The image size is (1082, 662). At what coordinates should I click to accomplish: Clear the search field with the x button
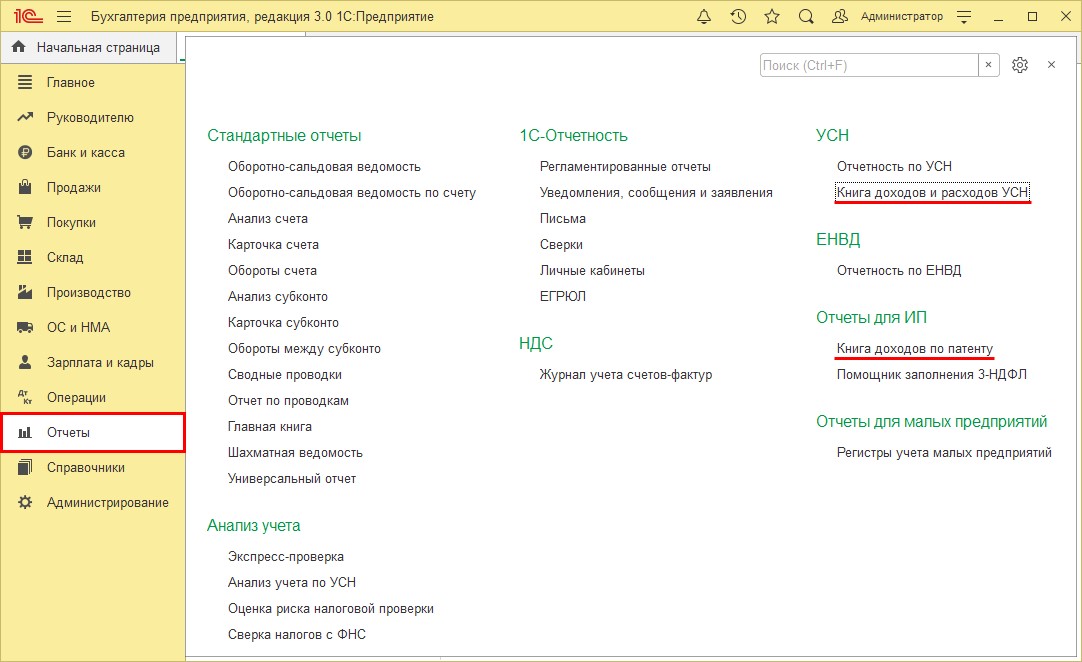click(x=989, y=65)
